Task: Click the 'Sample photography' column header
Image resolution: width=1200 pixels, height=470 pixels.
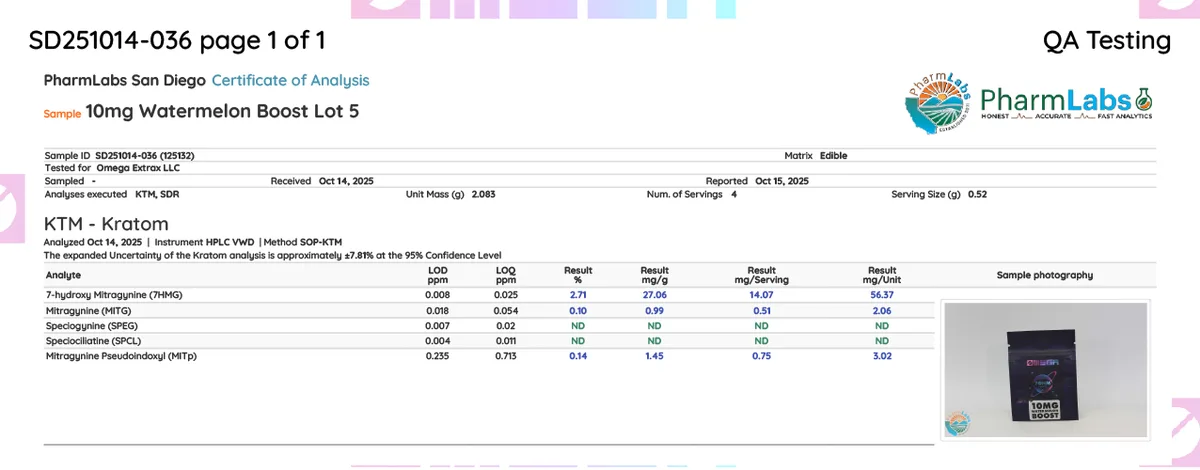Action: coord(1045,275)
